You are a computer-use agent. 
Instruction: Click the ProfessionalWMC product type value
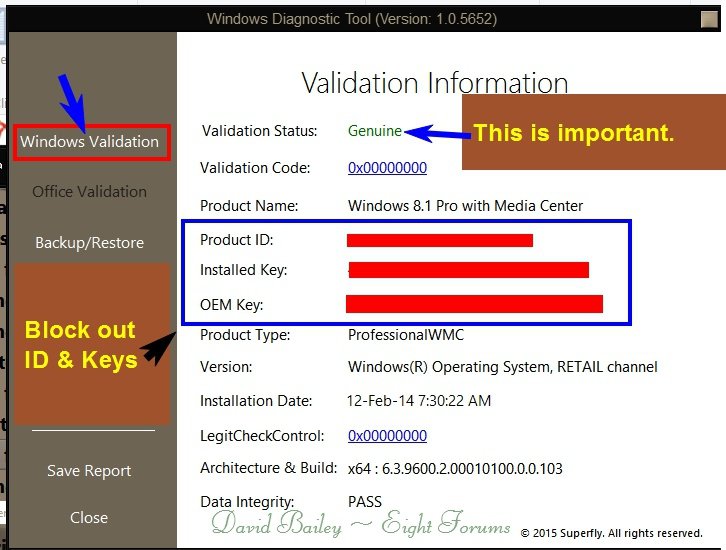pos(406,335)
